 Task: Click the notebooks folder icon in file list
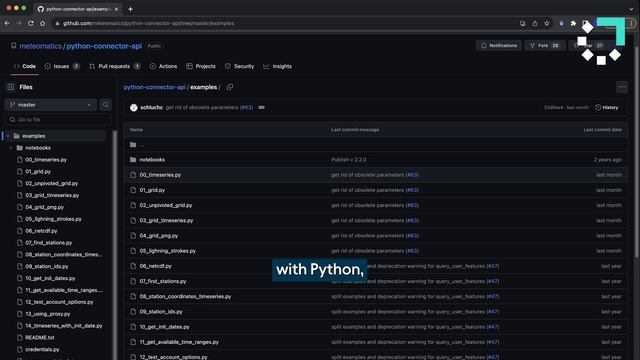coord(133,160)
